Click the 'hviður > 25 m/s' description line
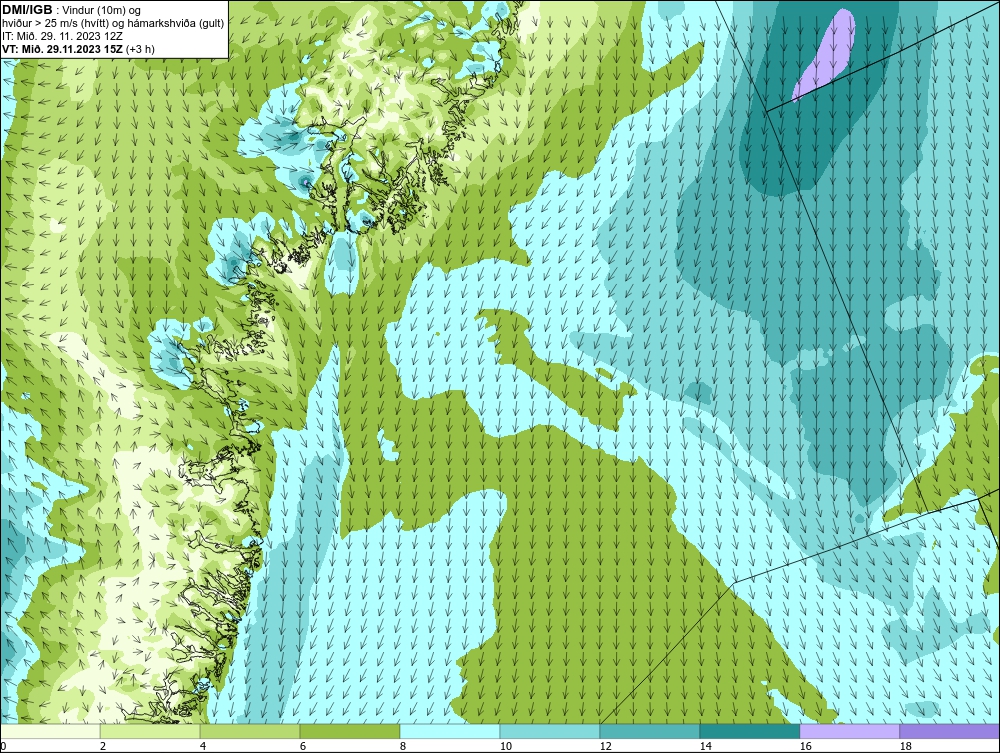 [x=113, y=24]
